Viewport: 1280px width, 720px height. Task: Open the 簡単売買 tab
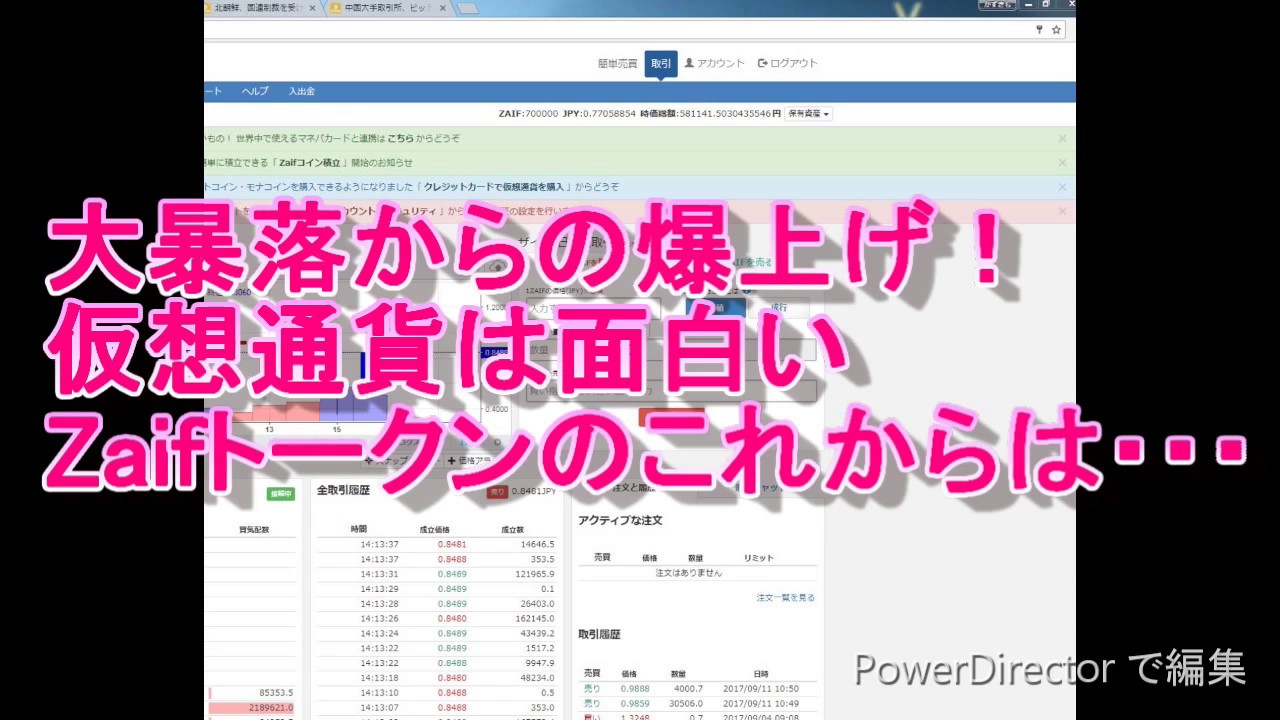617,63
